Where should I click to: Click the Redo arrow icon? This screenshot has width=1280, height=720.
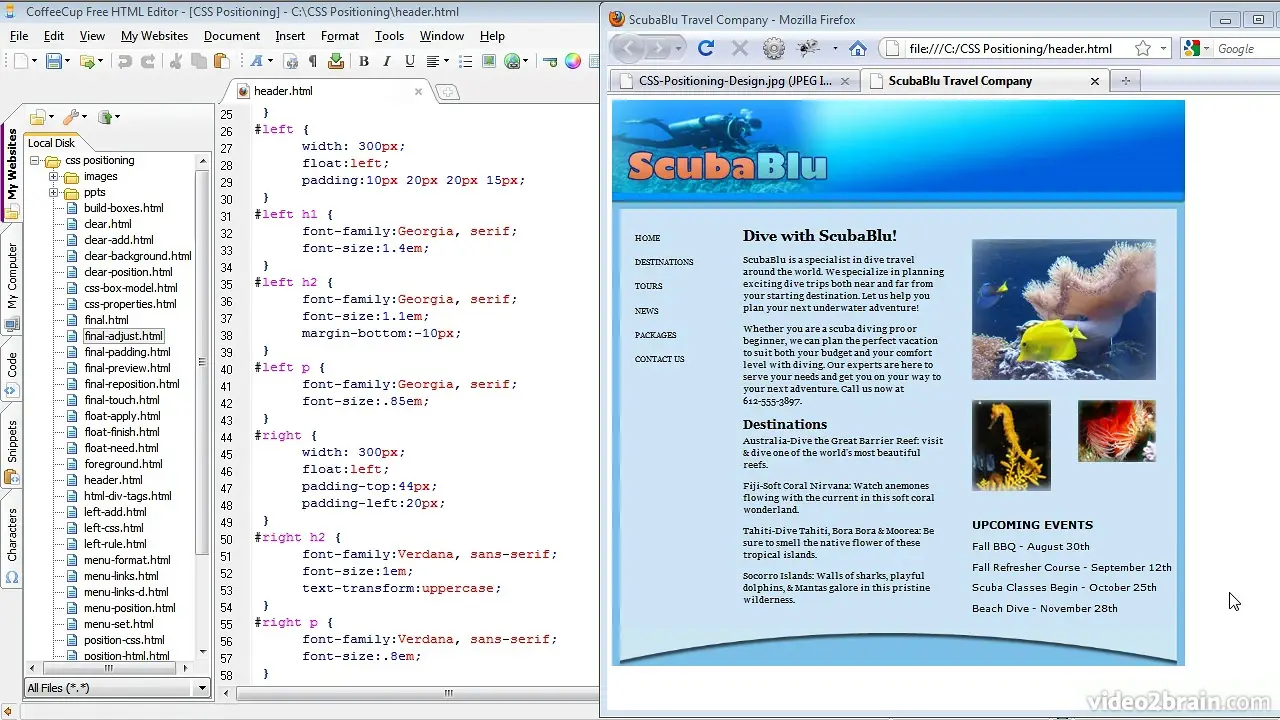[148, 61]
